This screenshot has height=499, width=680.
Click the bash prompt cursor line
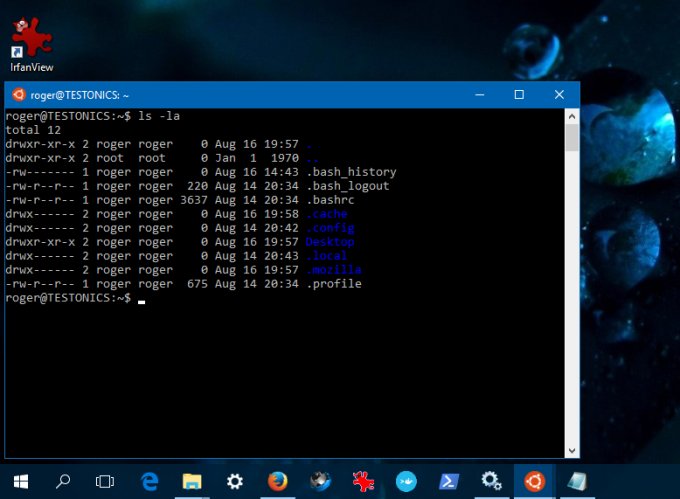[142, 298]
